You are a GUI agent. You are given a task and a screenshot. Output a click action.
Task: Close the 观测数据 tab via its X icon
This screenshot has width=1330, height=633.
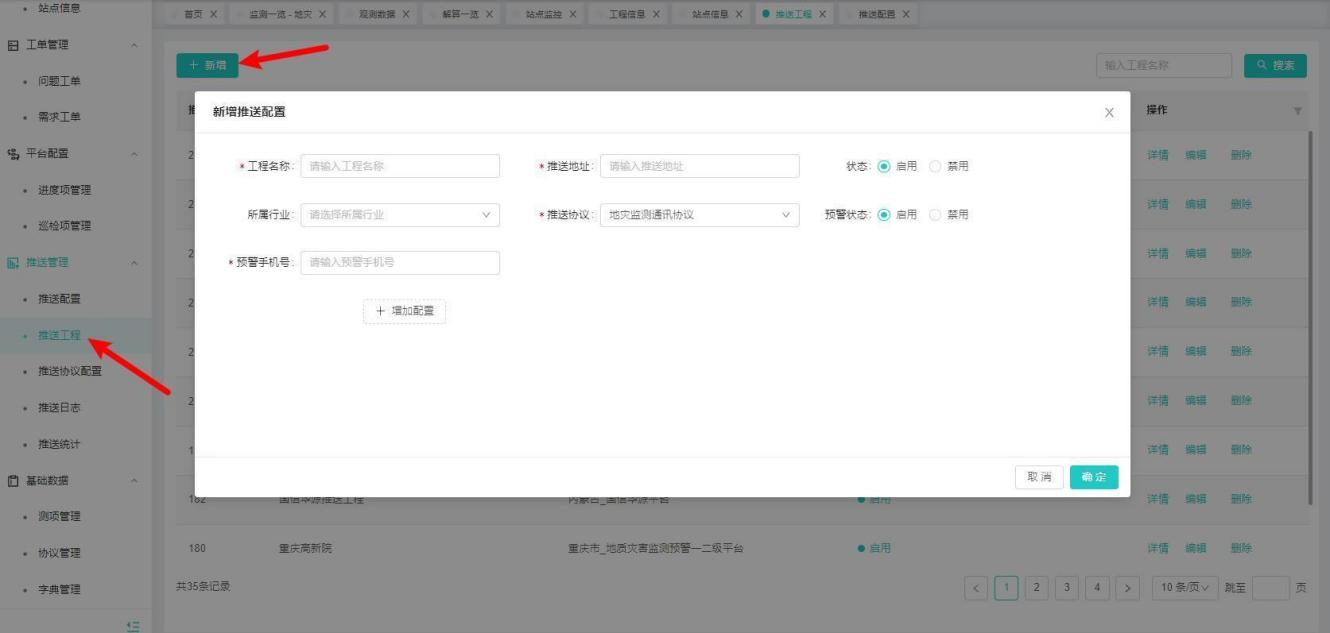(x=405, y=14)
